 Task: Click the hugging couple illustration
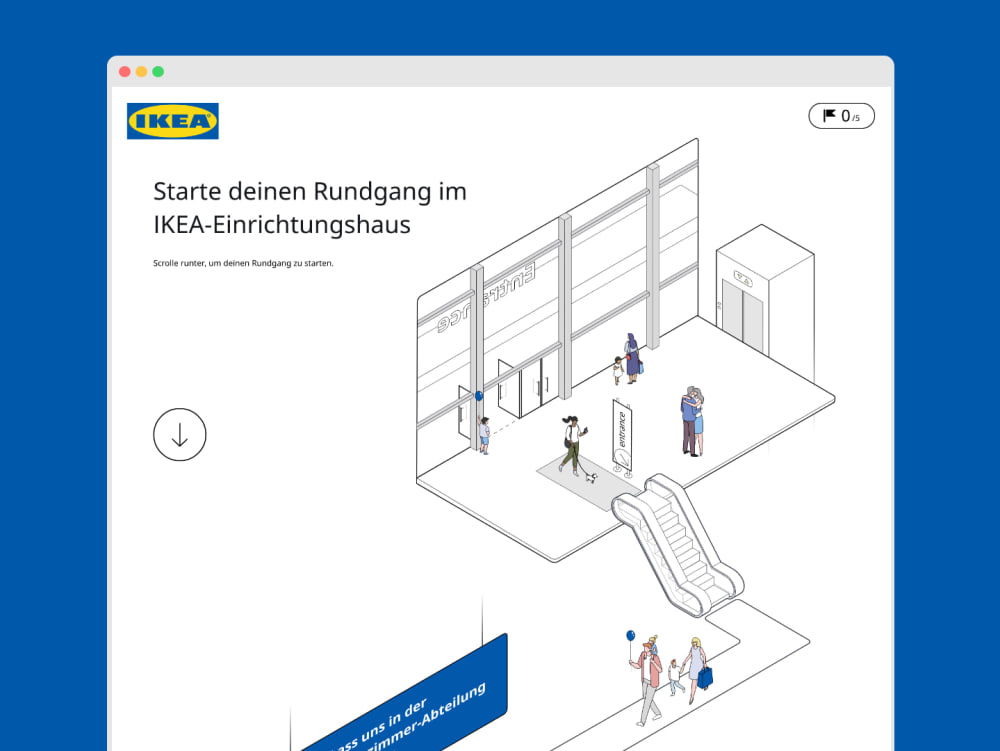[692, 421]
